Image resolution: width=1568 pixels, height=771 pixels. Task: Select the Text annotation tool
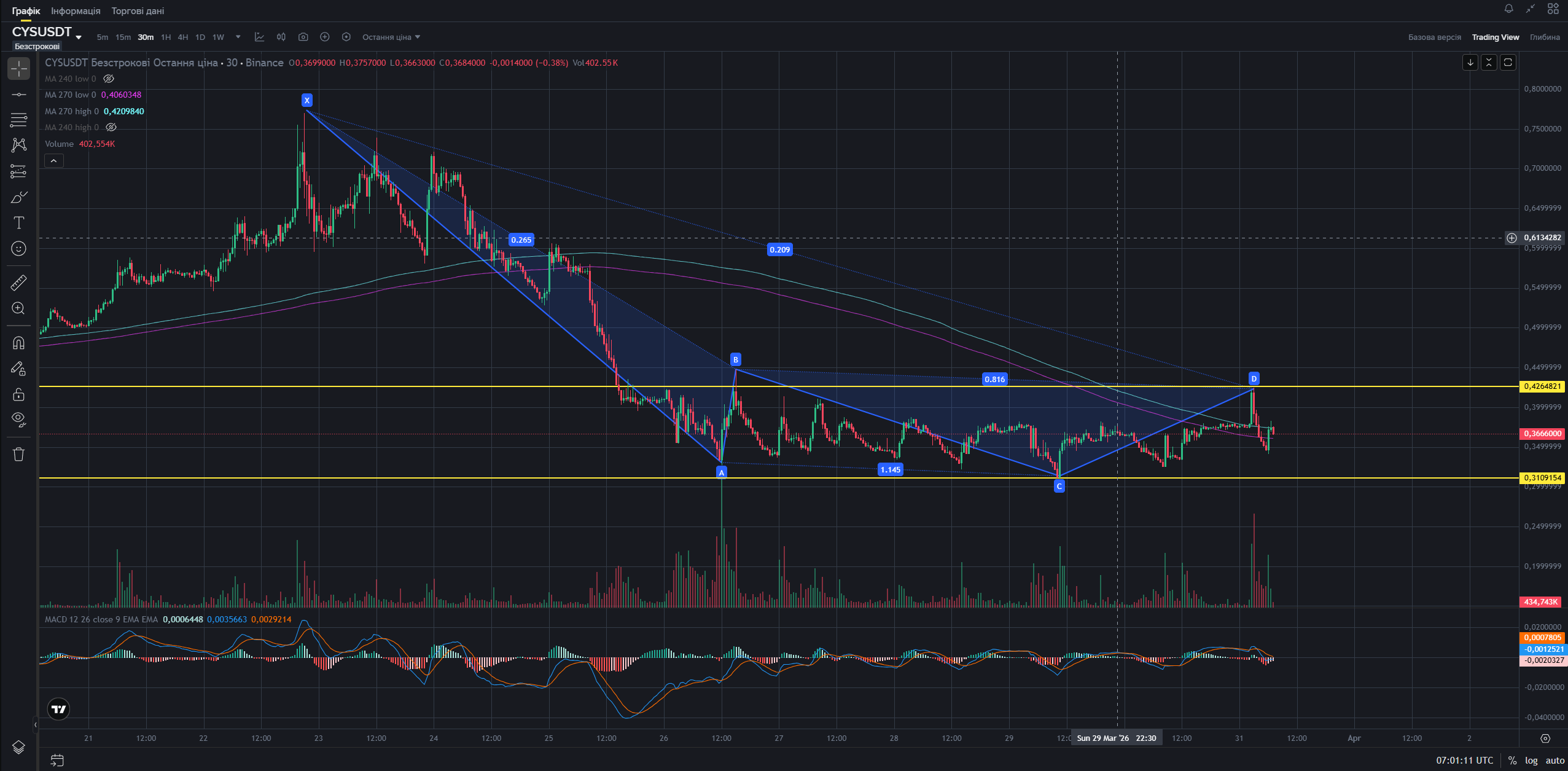click(18, 222)
